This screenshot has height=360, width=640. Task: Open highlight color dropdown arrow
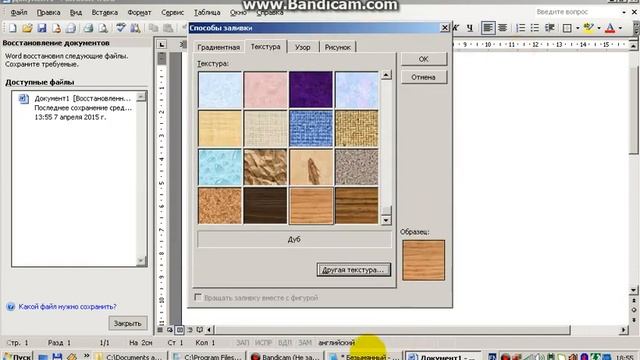point(598,28)
